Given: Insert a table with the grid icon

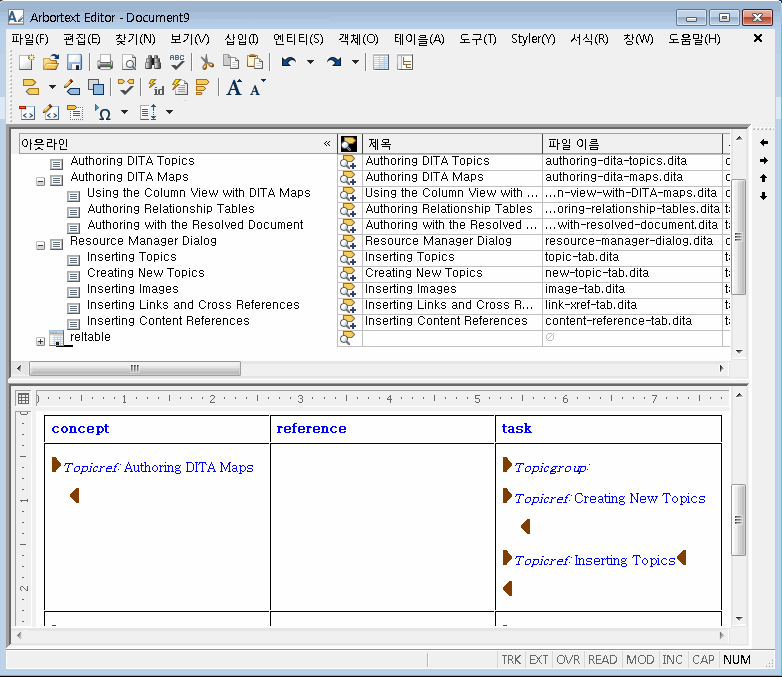Looking at the screenshot, I should 381,62.
